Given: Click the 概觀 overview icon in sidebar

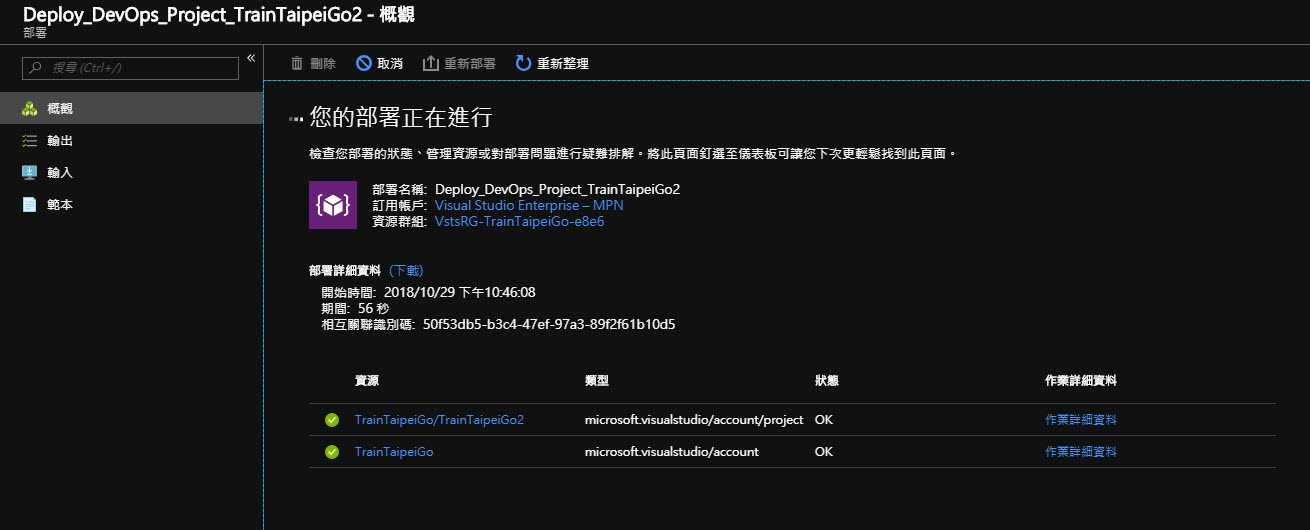Looking at the screenshot, I should pos(30,108).
